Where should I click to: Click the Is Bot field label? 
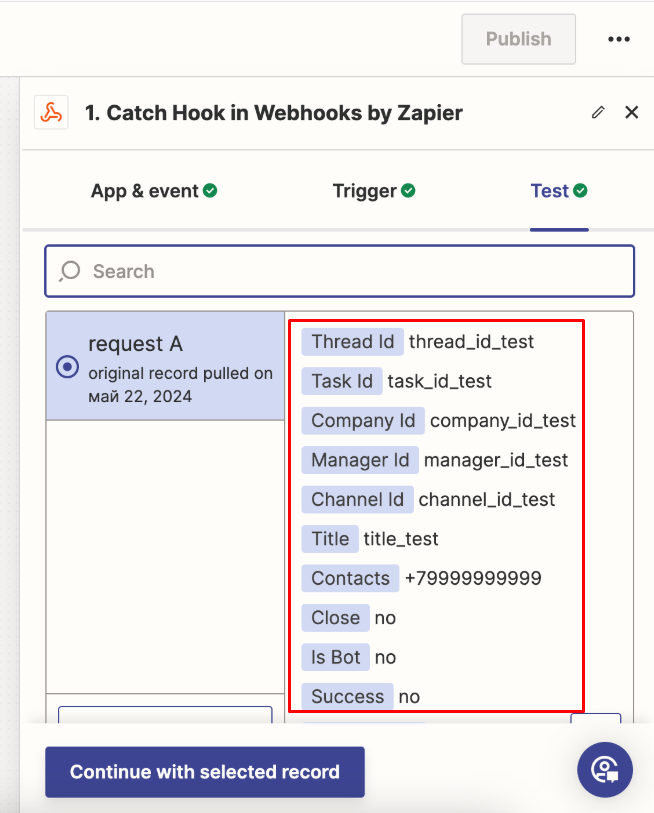coord(335,657)
